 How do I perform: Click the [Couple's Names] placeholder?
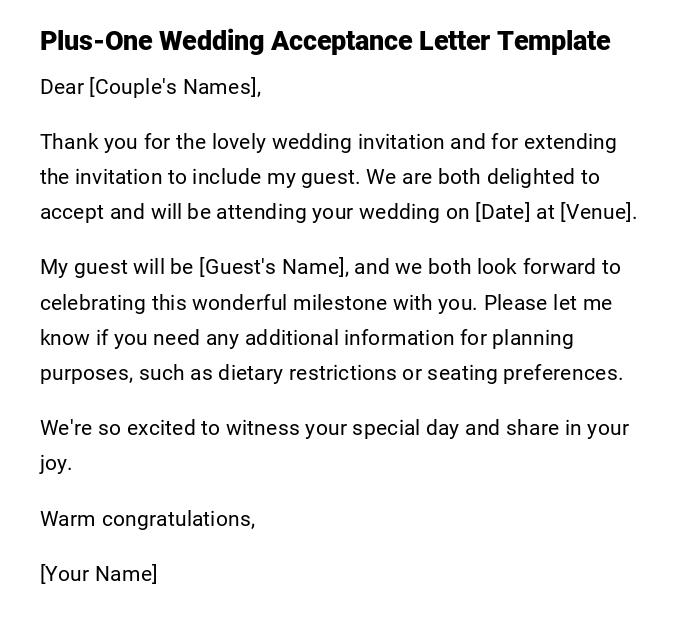tap(175, 87)
